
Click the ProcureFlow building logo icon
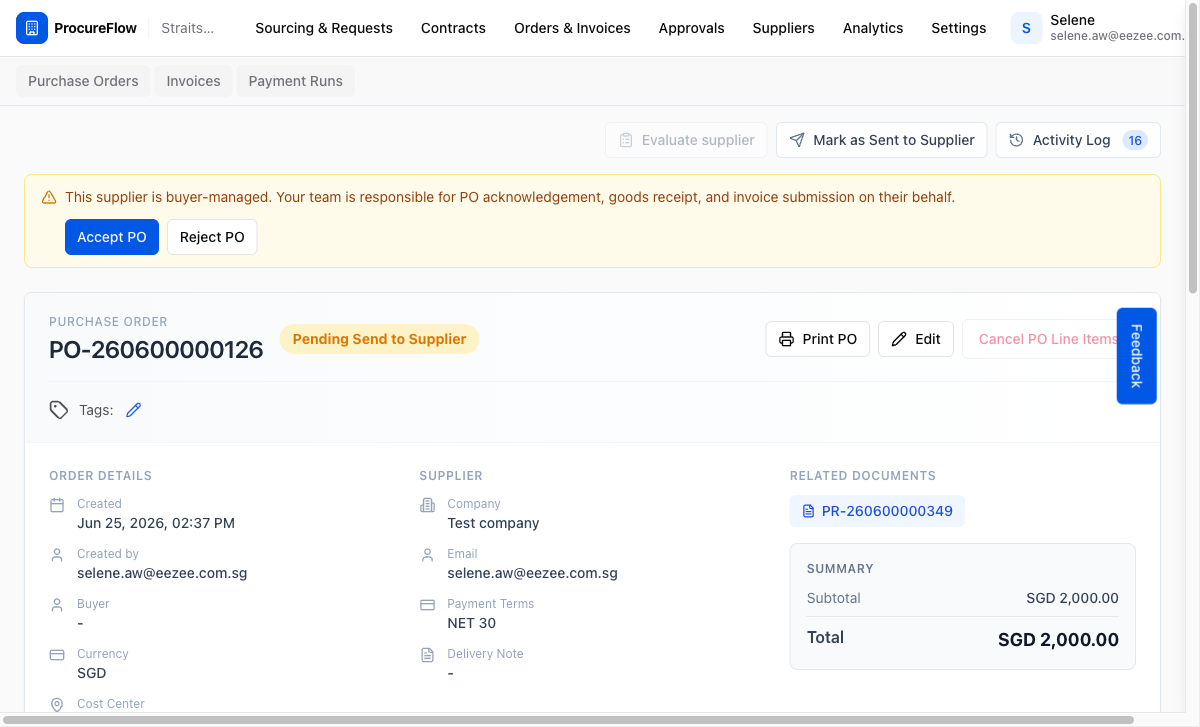tap(32, 28)
